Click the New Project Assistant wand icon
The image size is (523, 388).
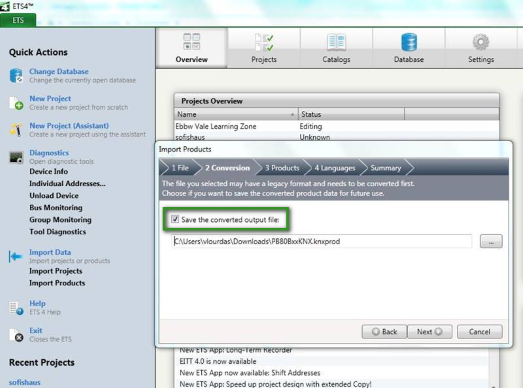tap(16, 130)
